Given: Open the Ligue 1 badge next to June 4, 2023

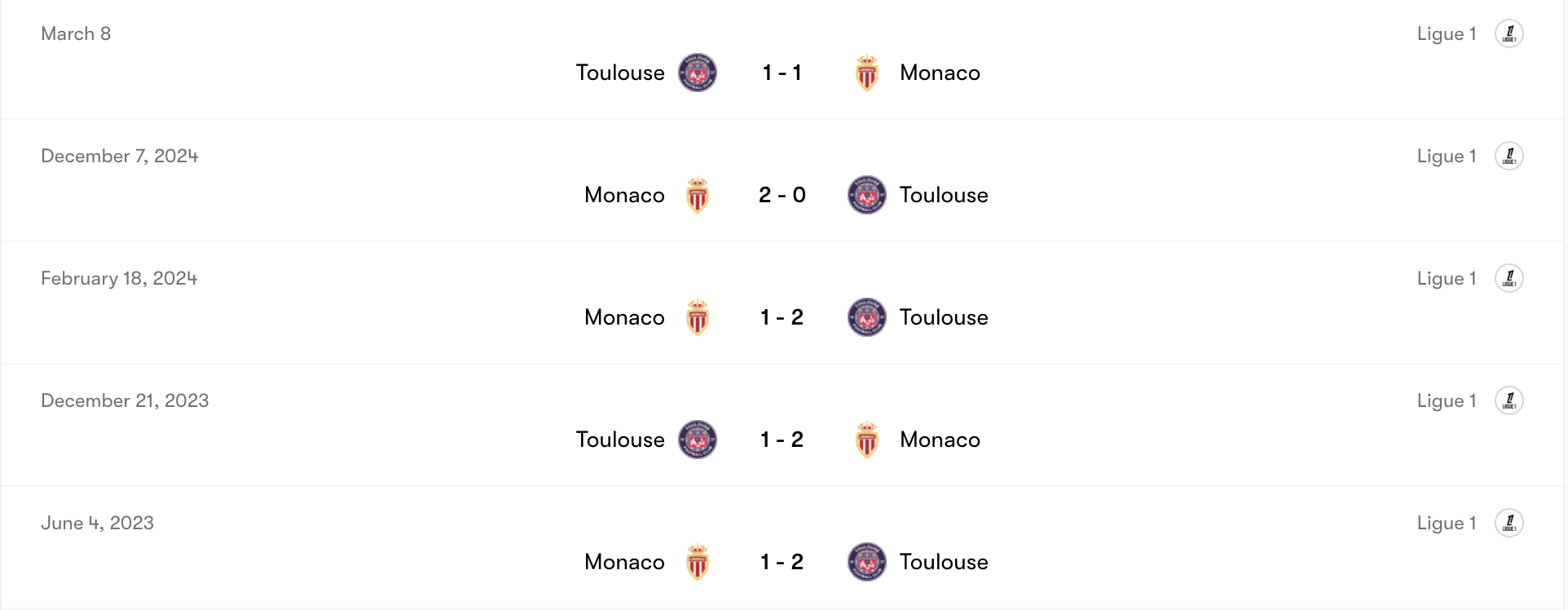Looking at the screenshot, I should click(1509, 523).
